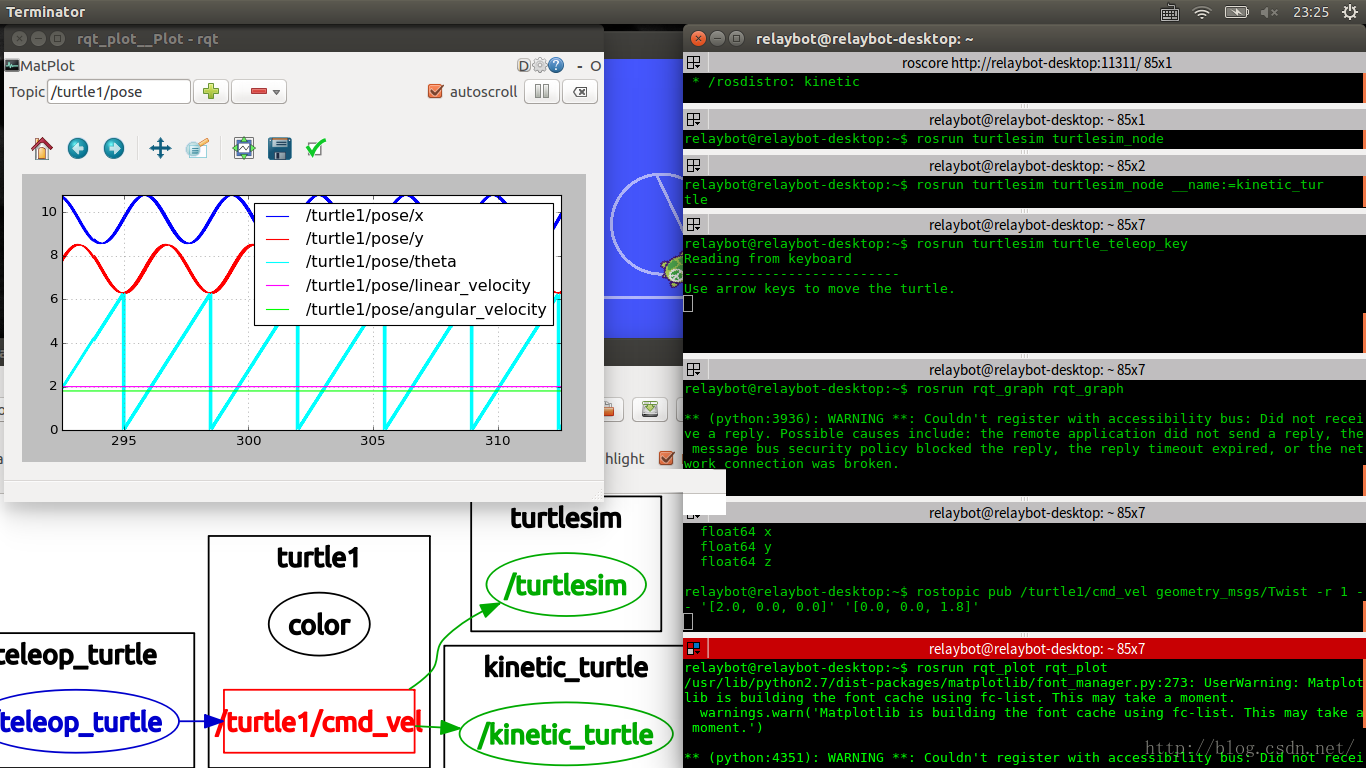Add topic with green plus button

tap(211, 92)
